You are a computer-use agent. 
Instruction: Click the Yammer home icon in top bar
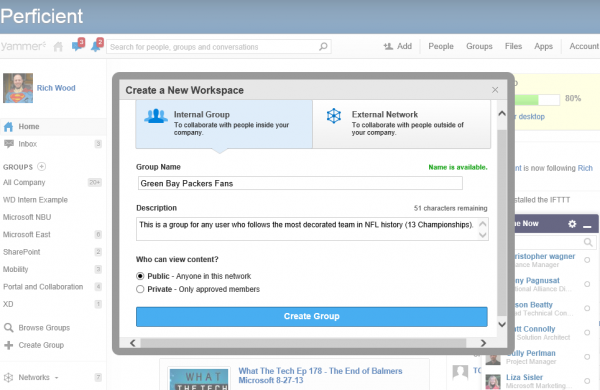[x=58, y=47]
